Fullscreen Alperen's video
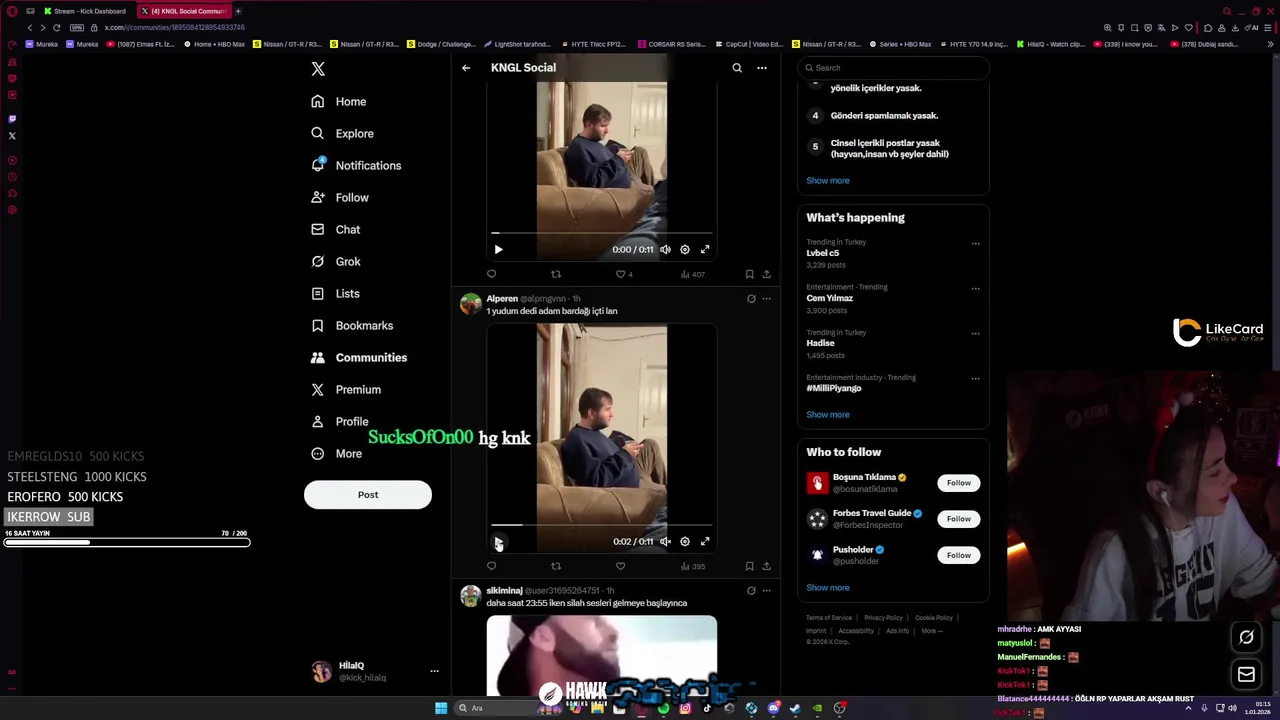Image resolution: width=1280 pixels, height=720 pixels. tap(705, 542)
